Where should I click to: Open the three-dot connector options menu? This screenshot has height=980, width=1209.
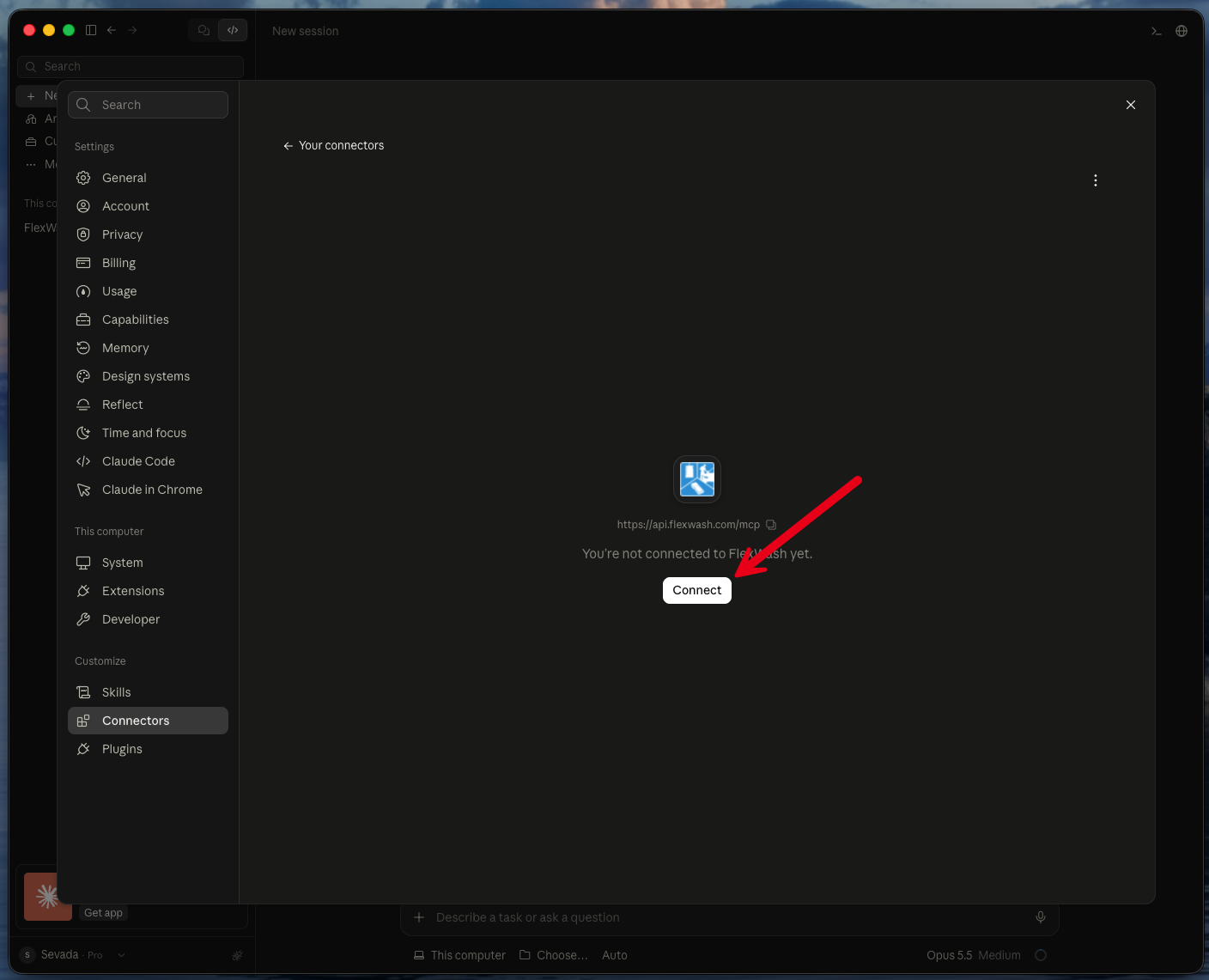point(1095,180)
